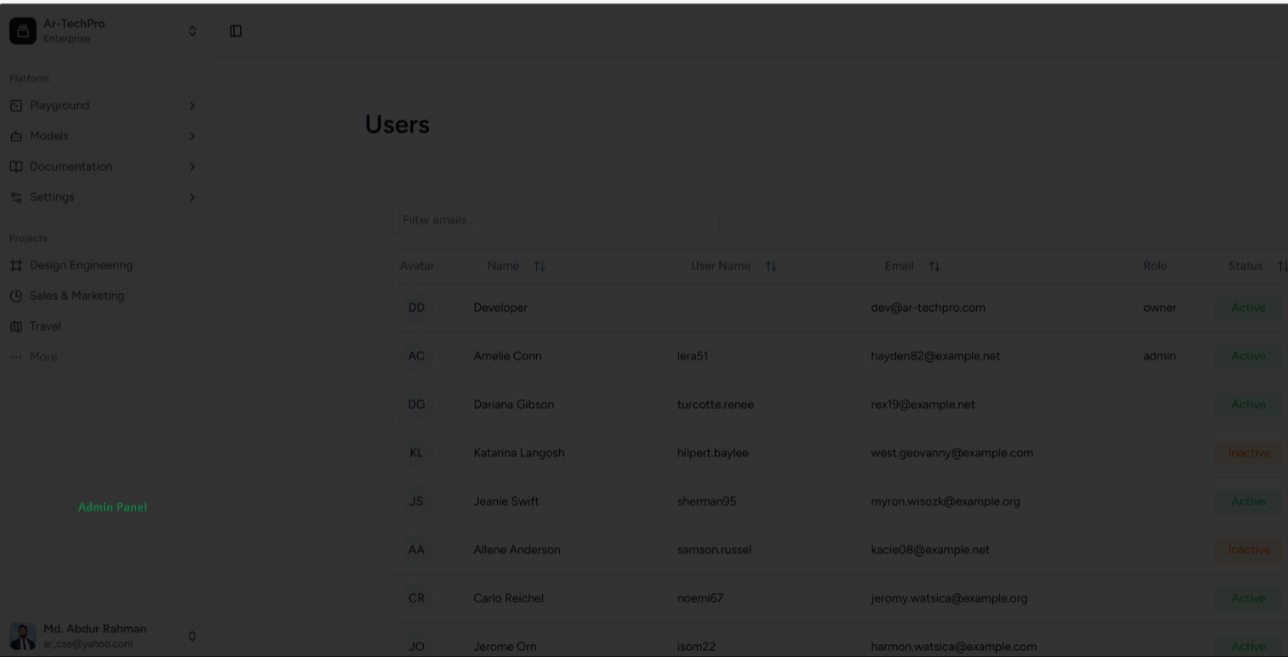
Task: Click the Travel map icon
Action: [15, 326]
